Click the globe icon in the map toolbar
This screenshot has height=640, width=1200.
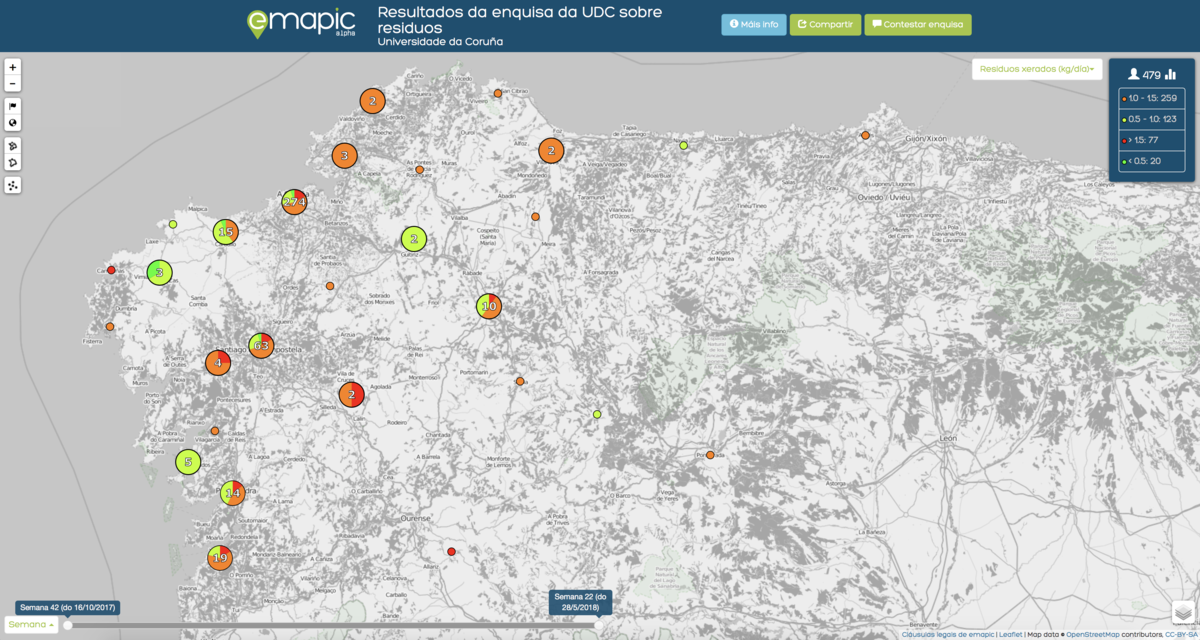13,123
